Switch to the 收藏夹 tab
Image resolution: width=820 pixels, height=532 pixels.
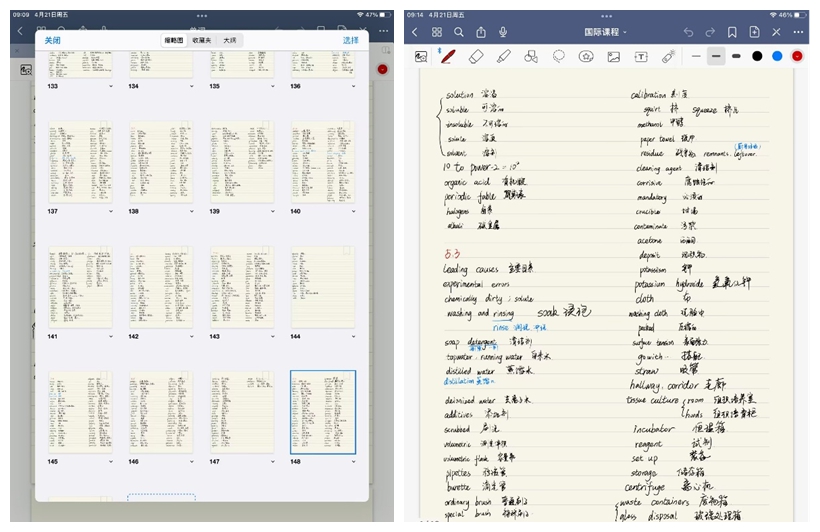(202, 40)
